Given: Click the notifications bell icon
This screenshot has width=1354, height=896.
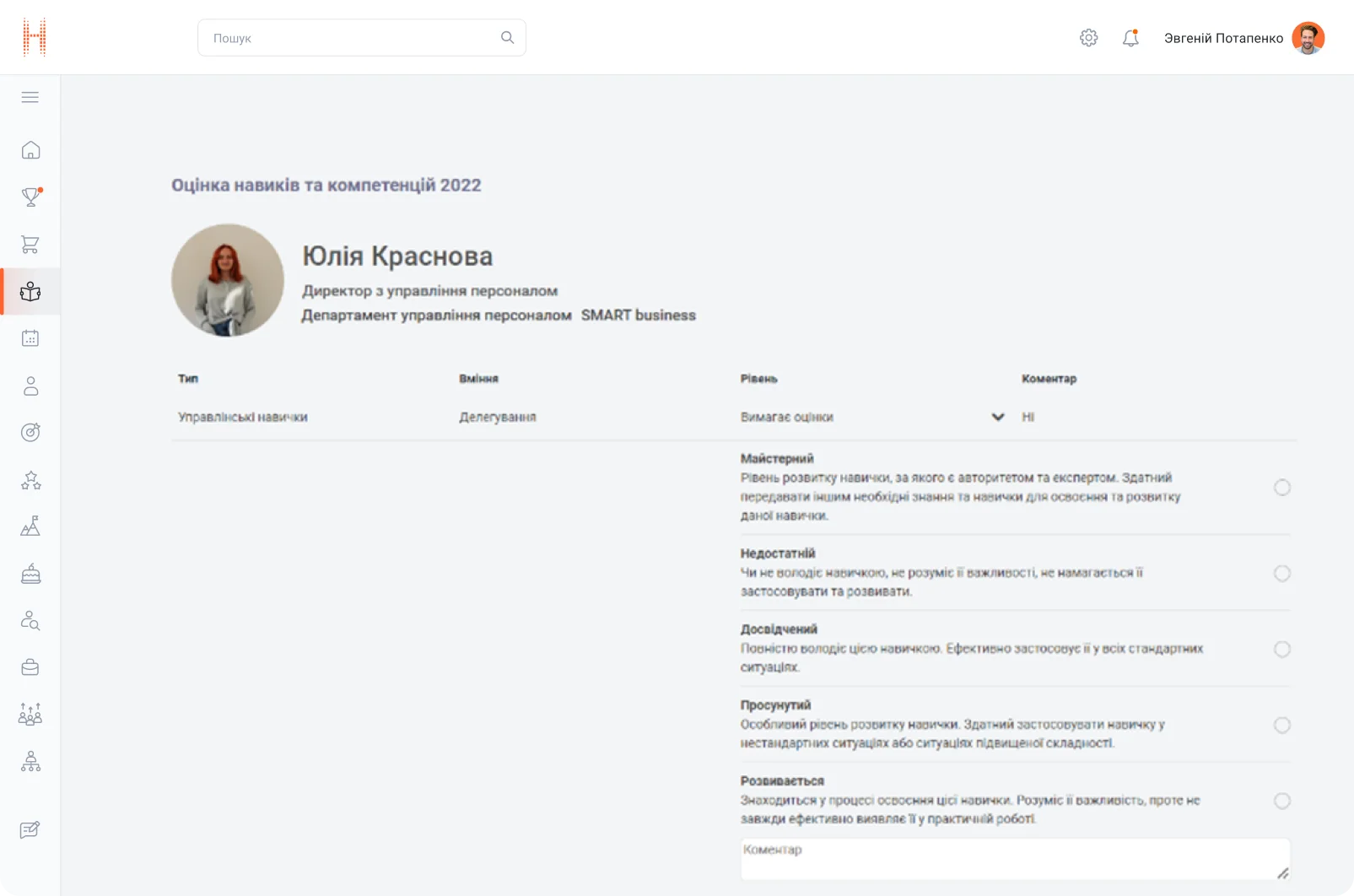Looking at the screenshot, I should pyautogui.click(x=1130, y=38).
